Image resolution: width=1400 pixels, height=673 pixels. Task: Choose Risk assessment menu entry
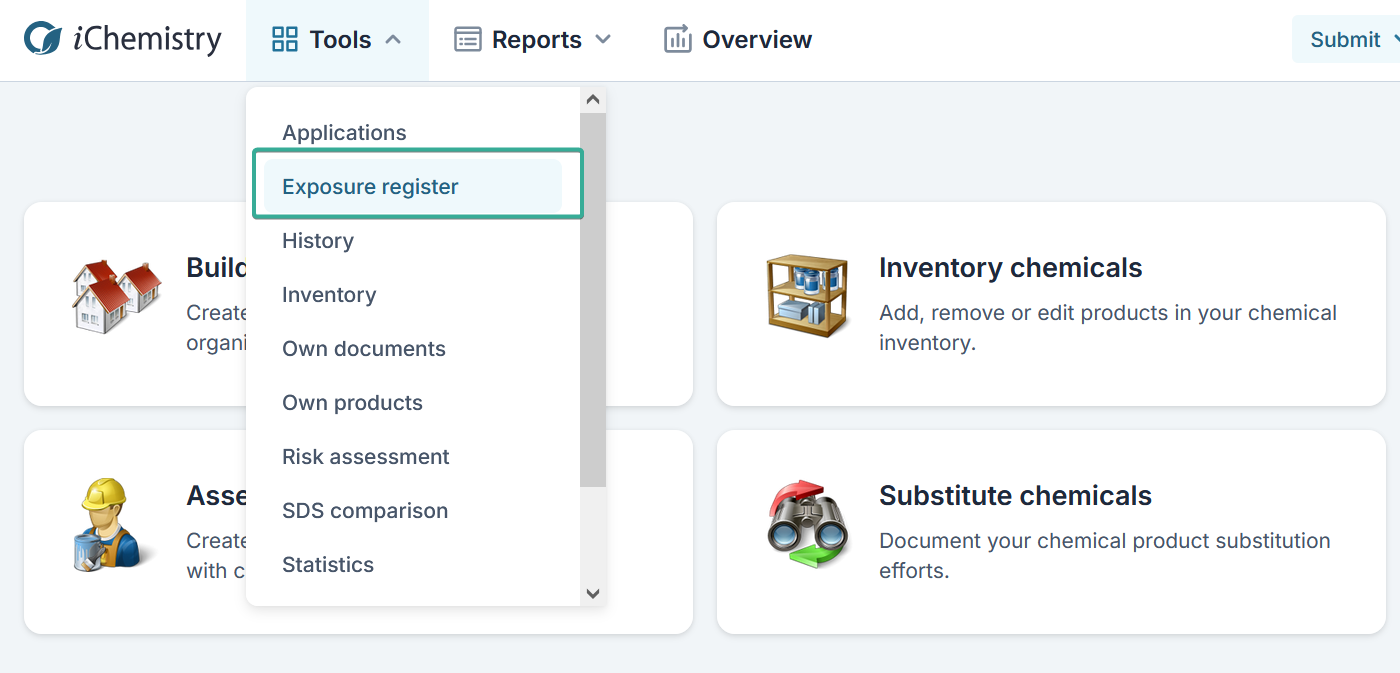click(366, 457)
